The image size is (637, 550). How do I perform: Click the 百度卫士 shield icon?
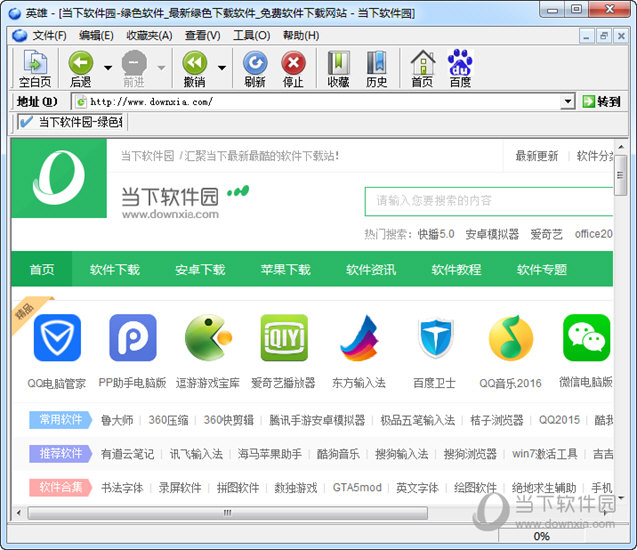[x=435, y=338]
